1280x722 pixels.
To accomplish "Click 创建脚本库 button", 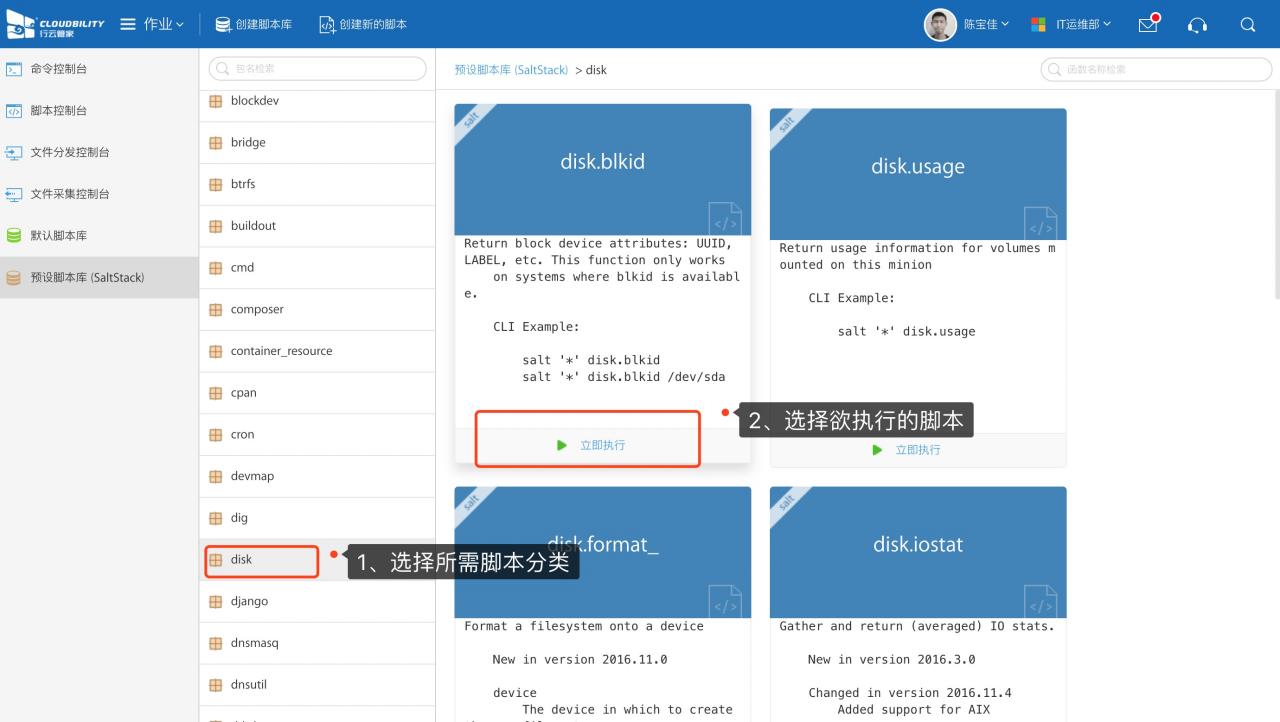I will (253, 24).
